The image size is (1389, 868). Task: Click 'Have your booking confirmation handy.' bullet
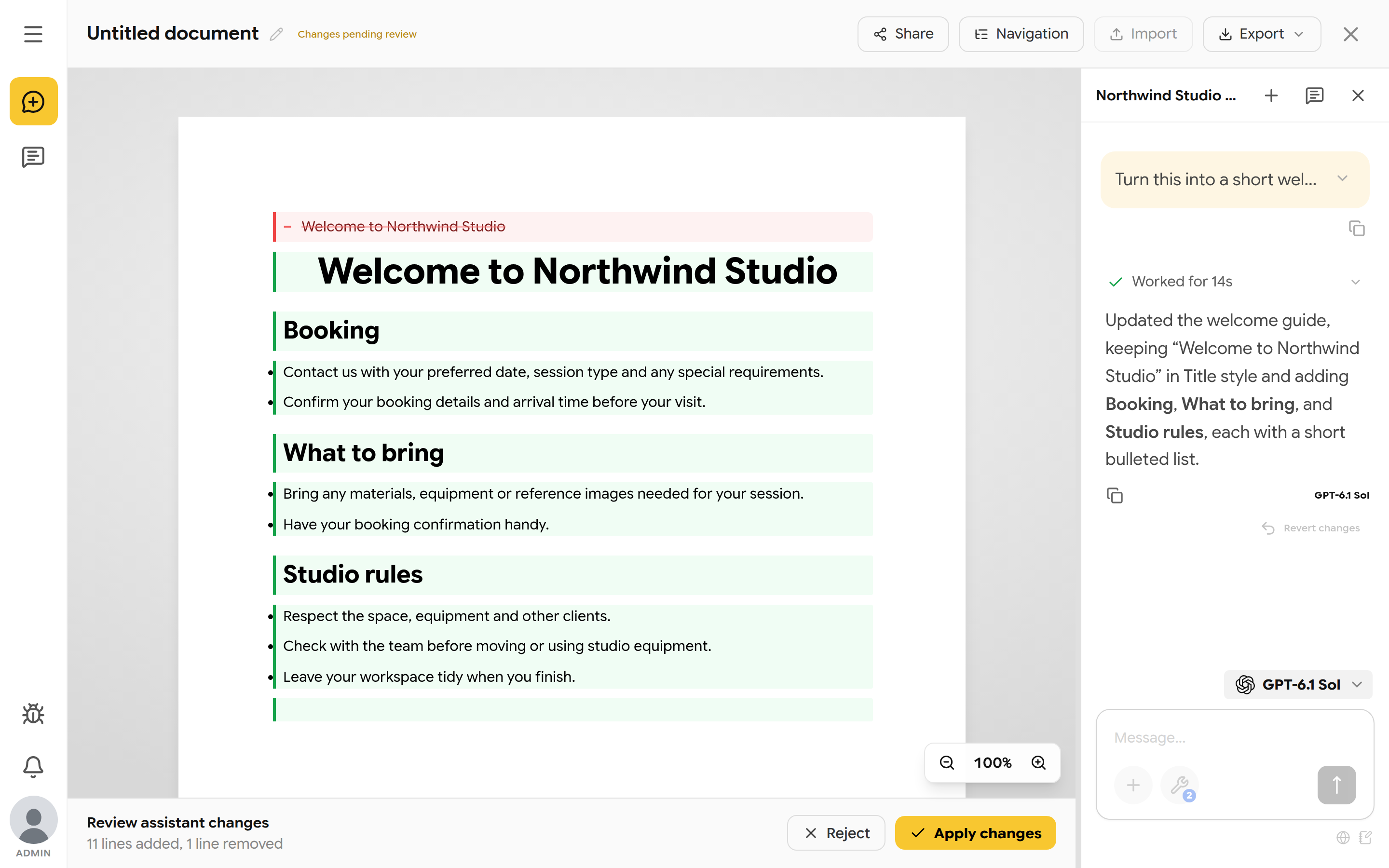tap(416, 524)
